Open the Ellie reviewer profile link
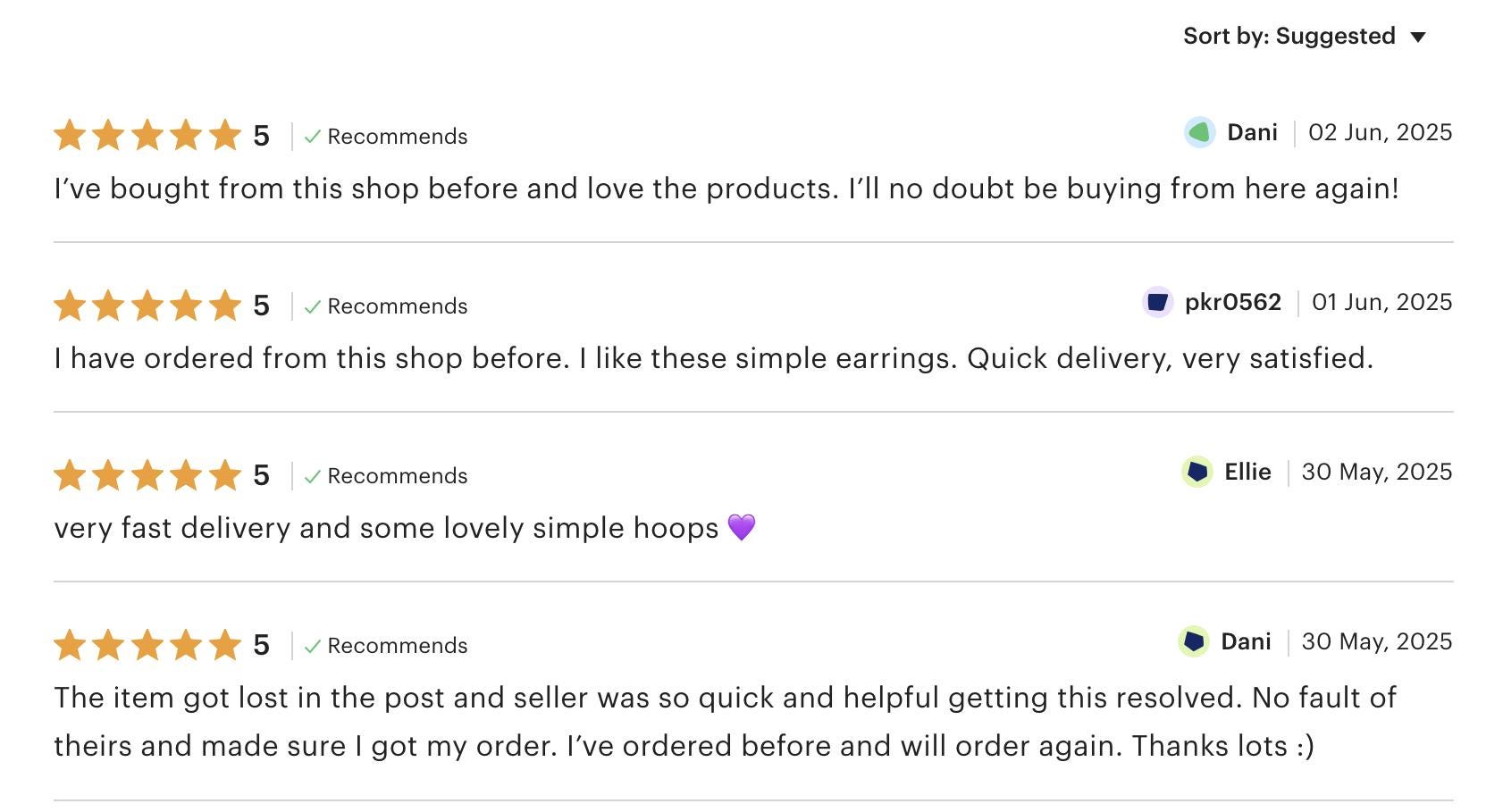The image size is (1503, 812). point(1247,472)
